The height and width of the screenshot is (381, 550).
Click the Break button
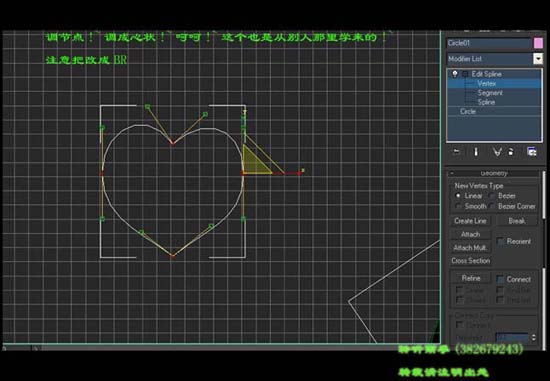[517, 221]
